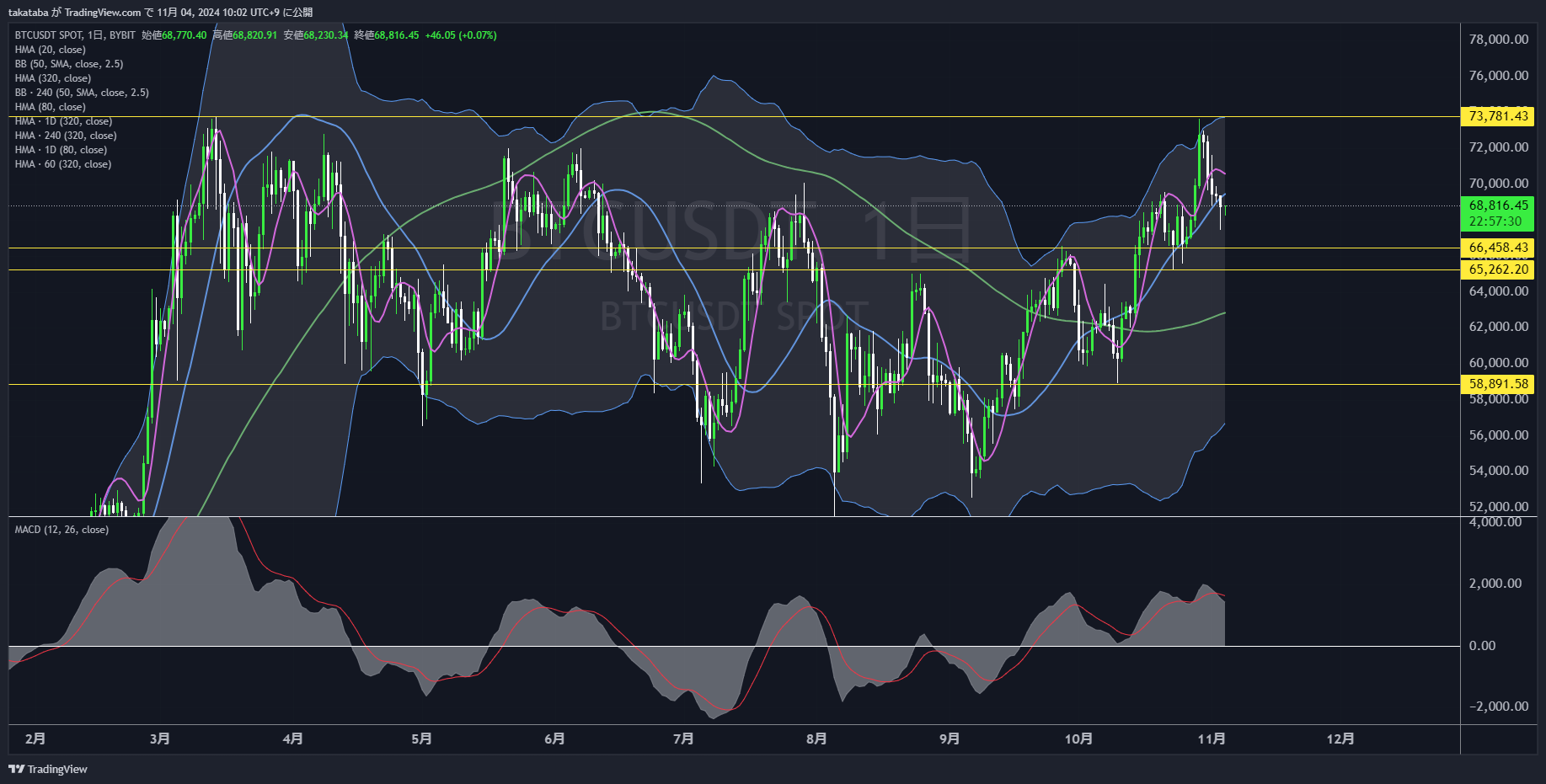Click the 70,000.00 price axis label
This screenshot has width=1546, height=784.
(x=1498, y=184)
